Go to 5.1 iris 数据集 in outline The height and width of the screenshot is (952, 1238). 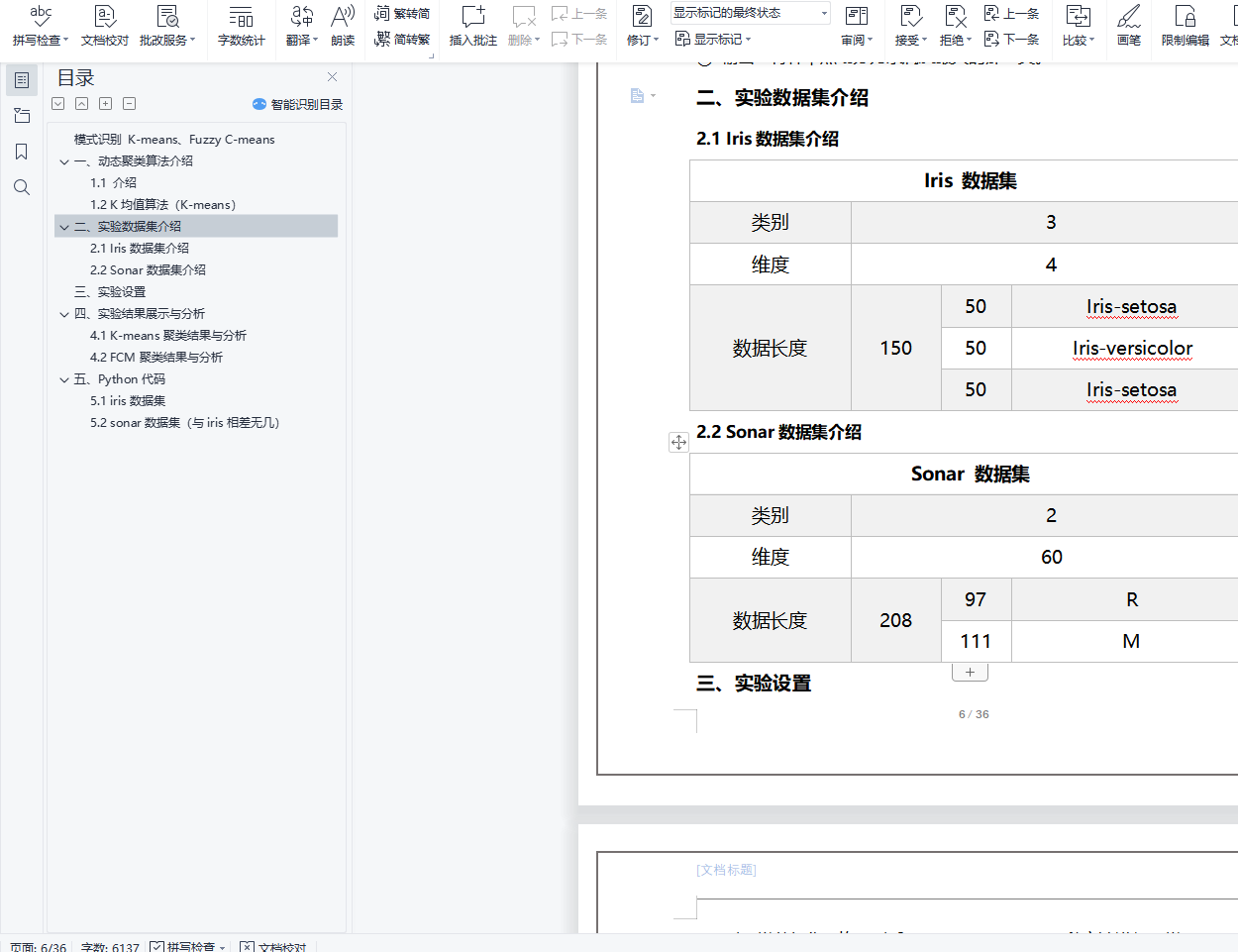128,401
